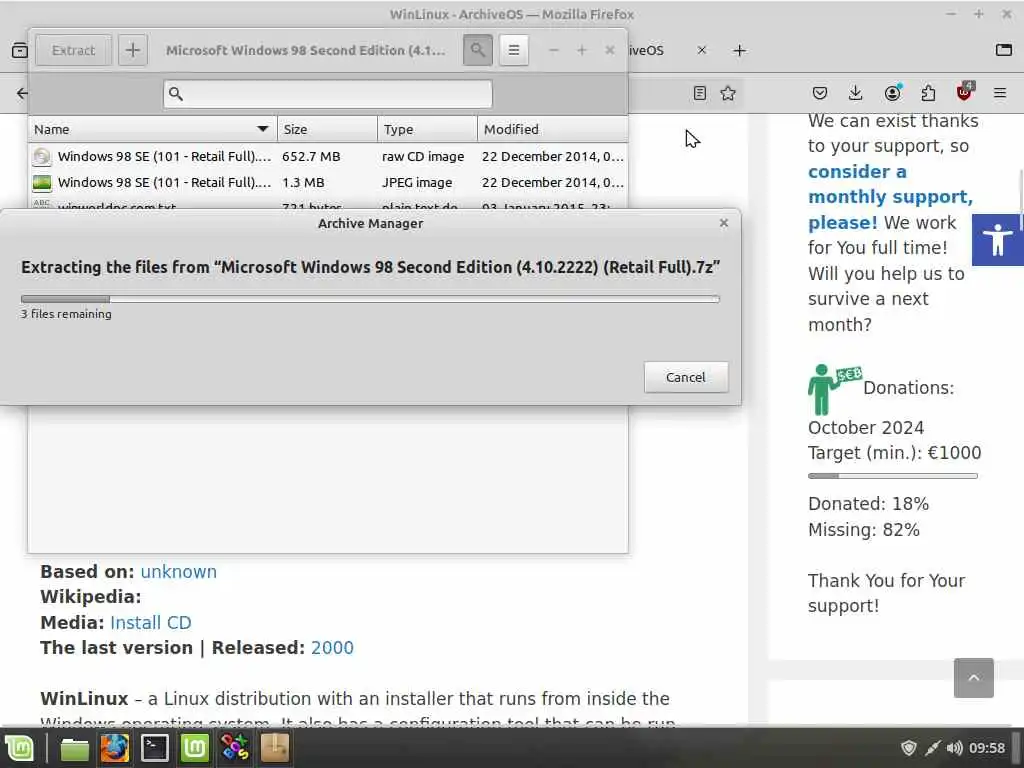Go back in Firefox
This screenshot has width=1024, height=768.
point(22,93)
